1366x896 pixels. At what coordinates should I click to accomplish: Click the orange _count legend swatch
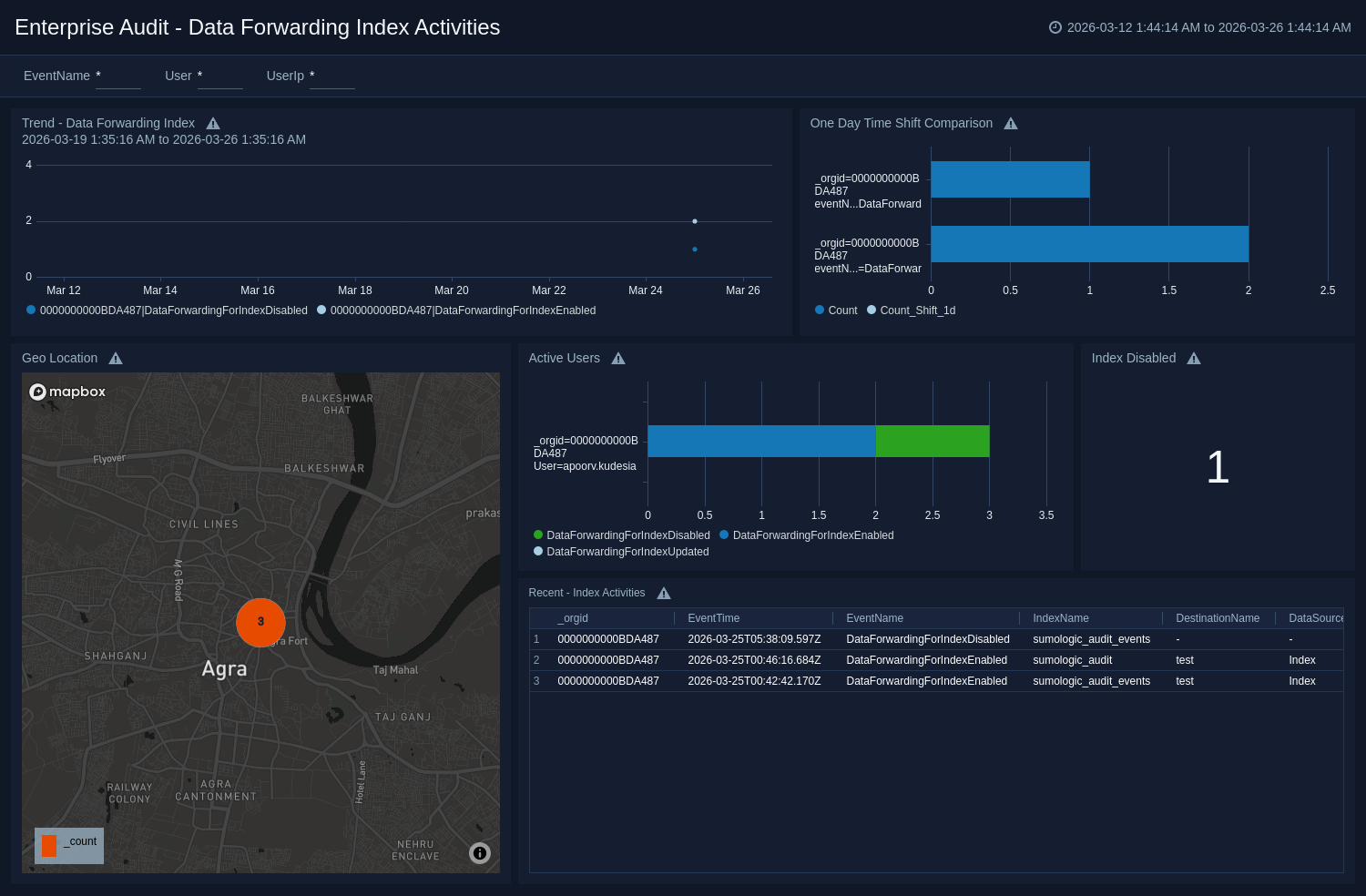point(49,845)
